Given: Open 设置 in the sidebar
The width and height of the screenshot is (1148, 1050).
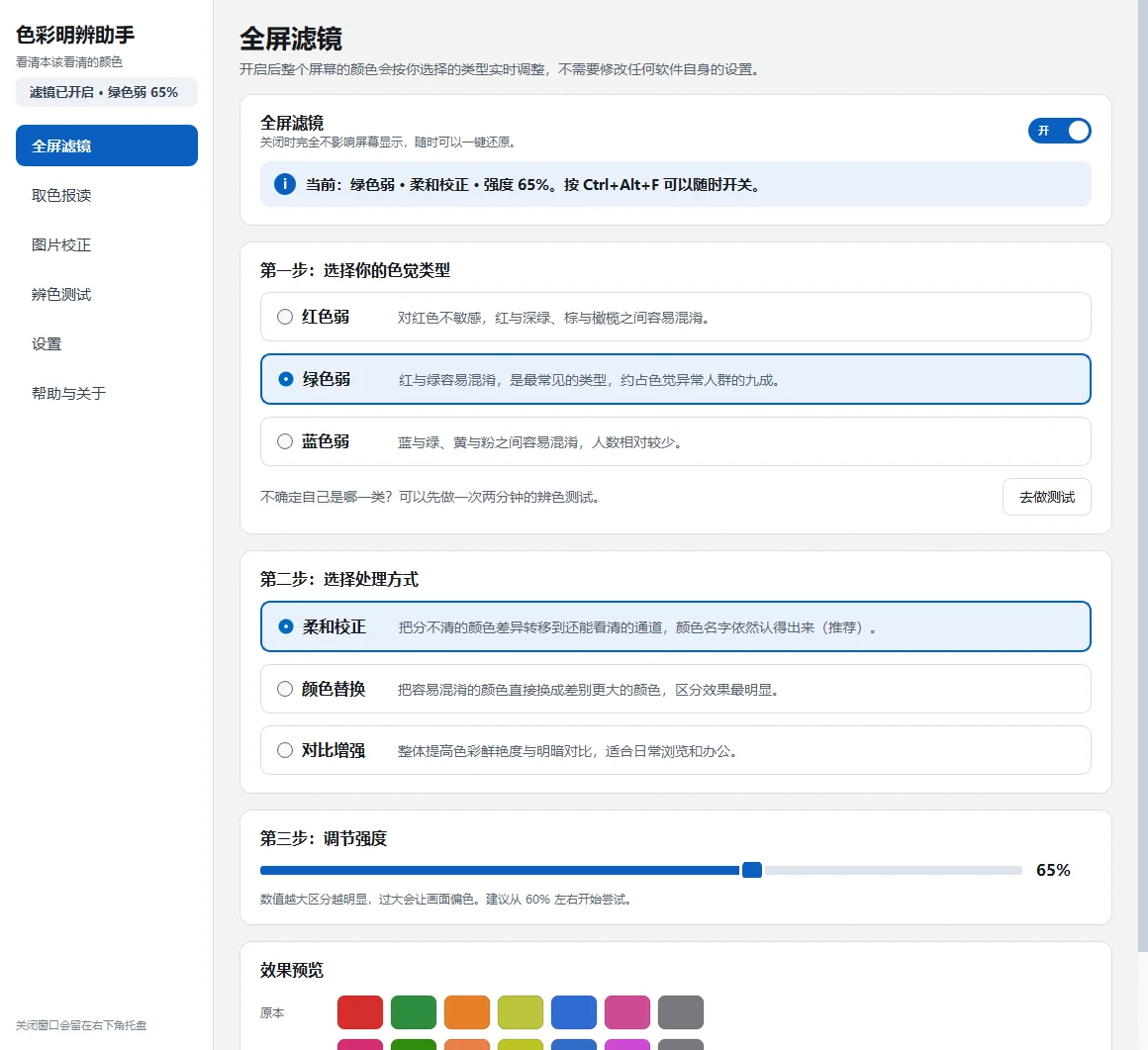Looking at the screenshot, I should [x=107, y=344].
